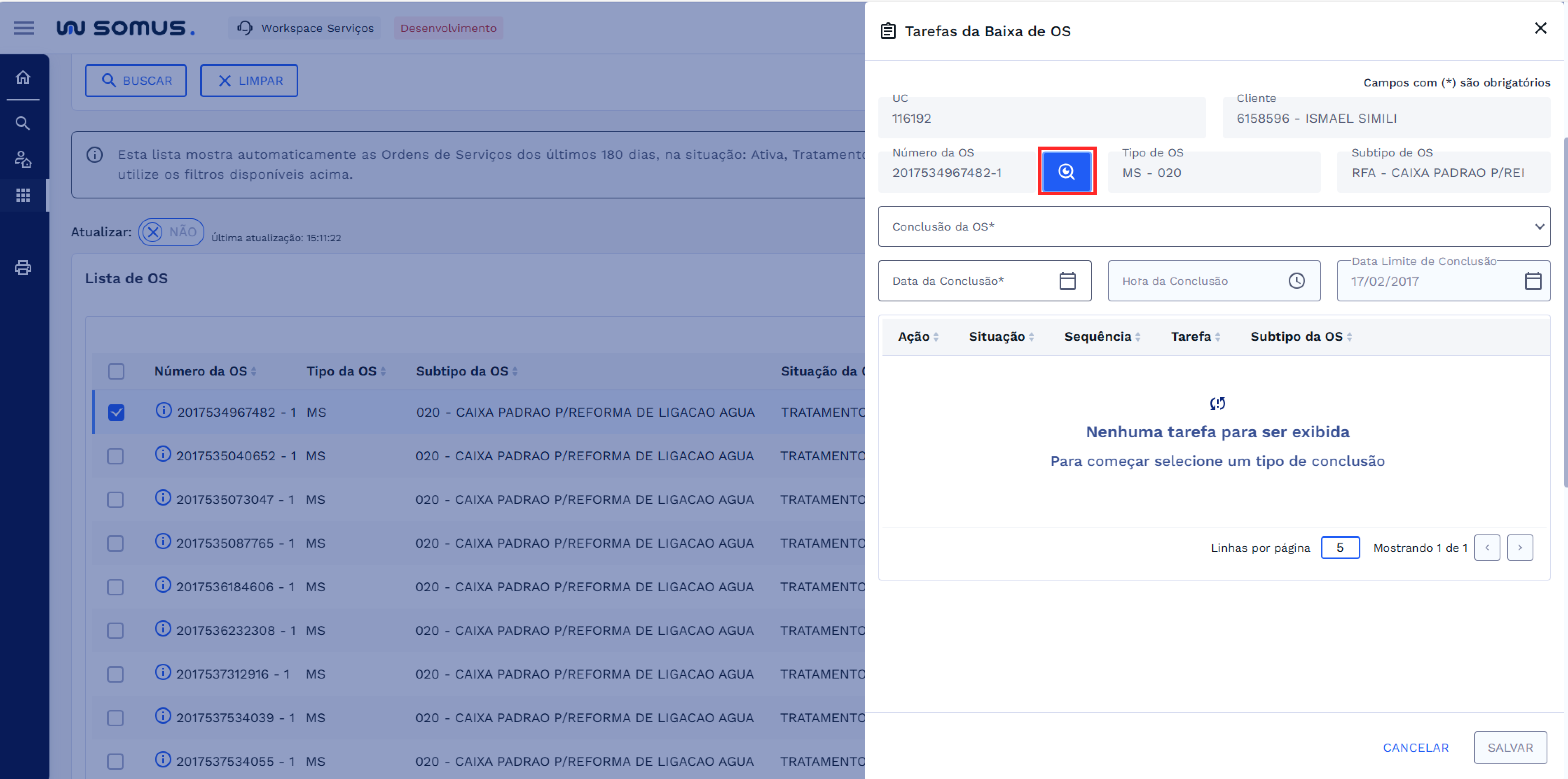
Task: Click the printer icon in the sidebar
Action: click(x=23, y=268)
